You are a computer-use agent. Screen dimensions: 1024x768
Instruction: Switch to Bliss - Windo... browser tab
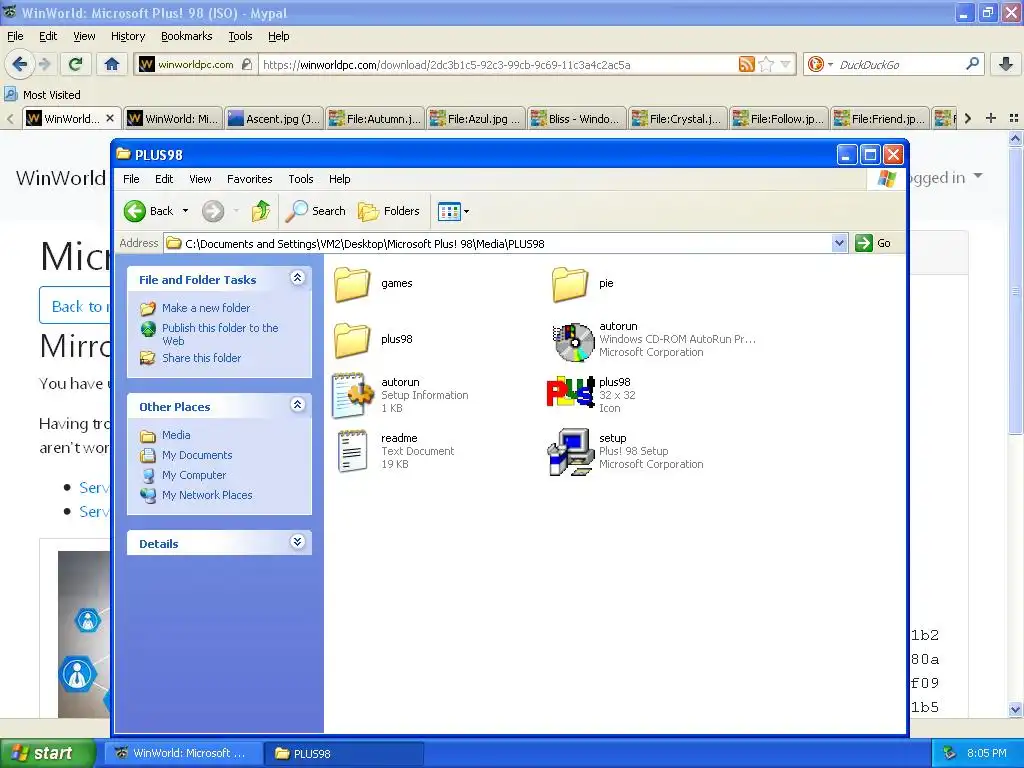tap(578, 119)
